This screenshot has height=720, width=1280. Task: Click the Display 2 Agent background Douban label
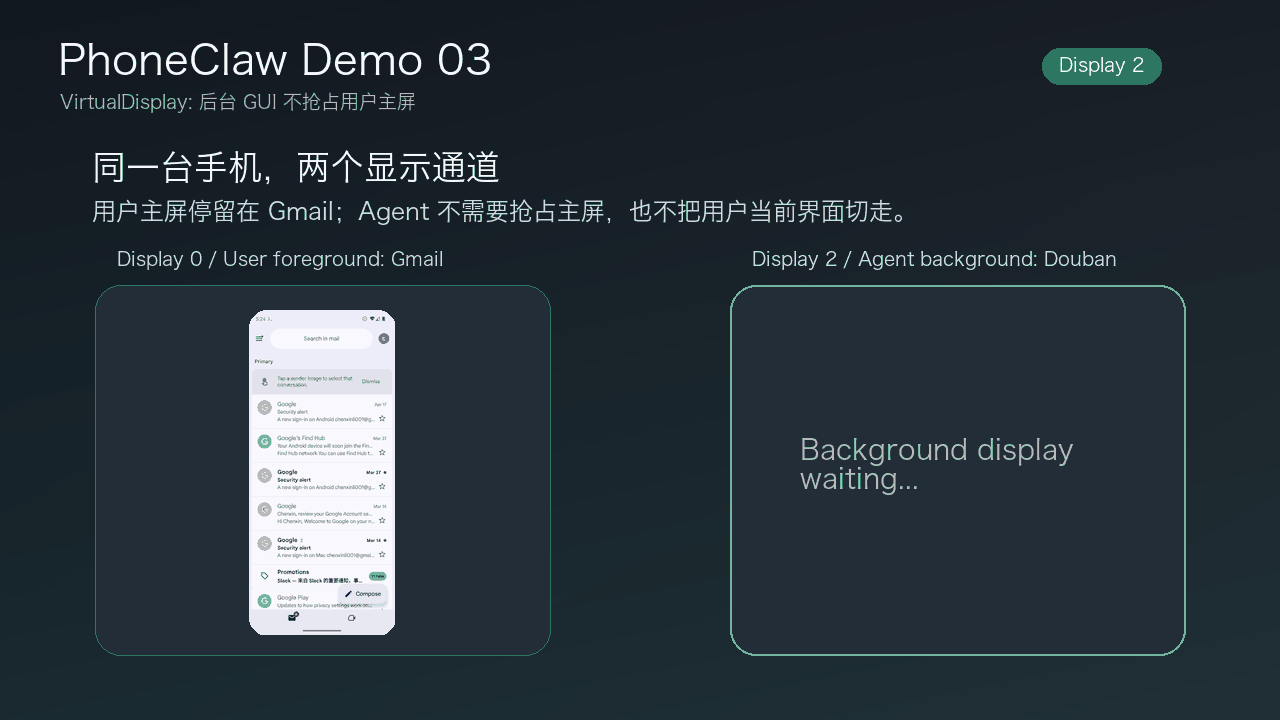934,259
